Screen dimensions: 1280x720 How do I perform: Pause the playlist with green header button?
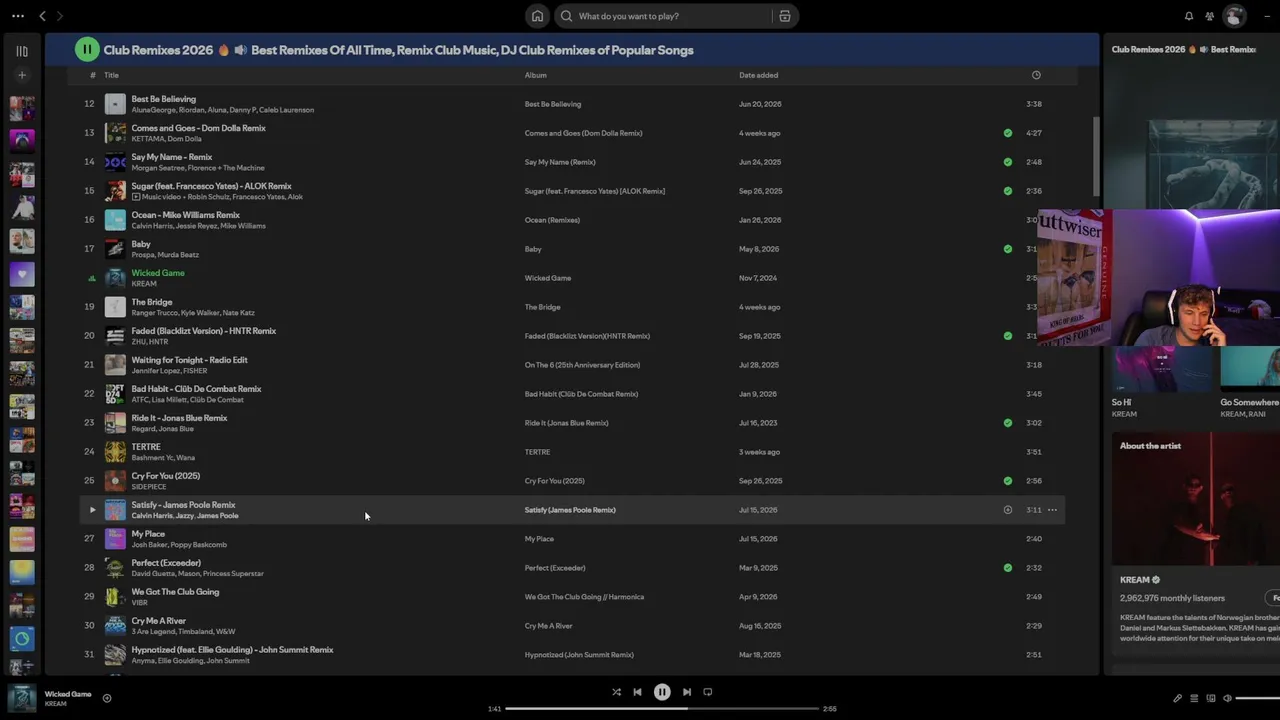pyautogui.click(x=87, y=49)
